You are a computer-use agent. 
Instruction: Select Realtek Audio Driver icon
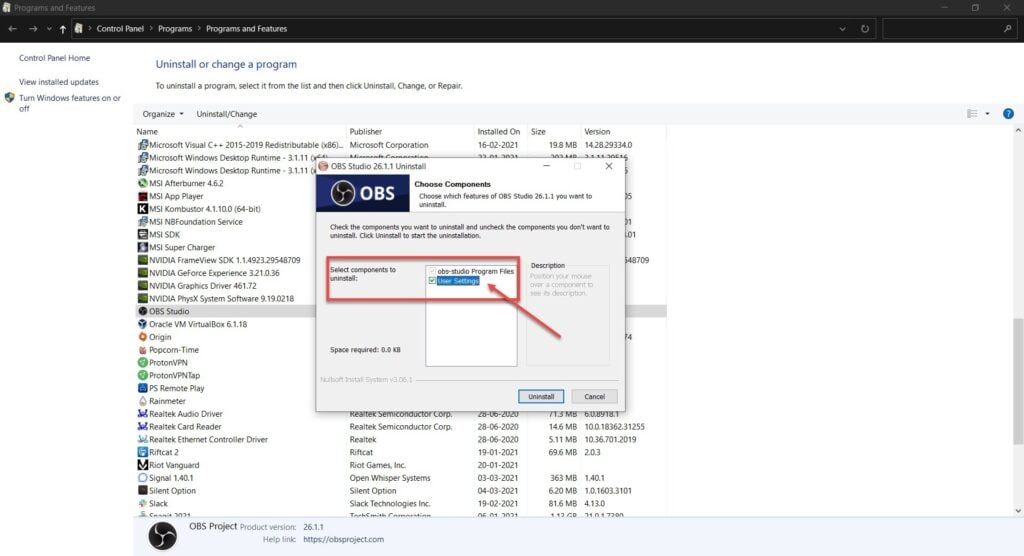142,414
